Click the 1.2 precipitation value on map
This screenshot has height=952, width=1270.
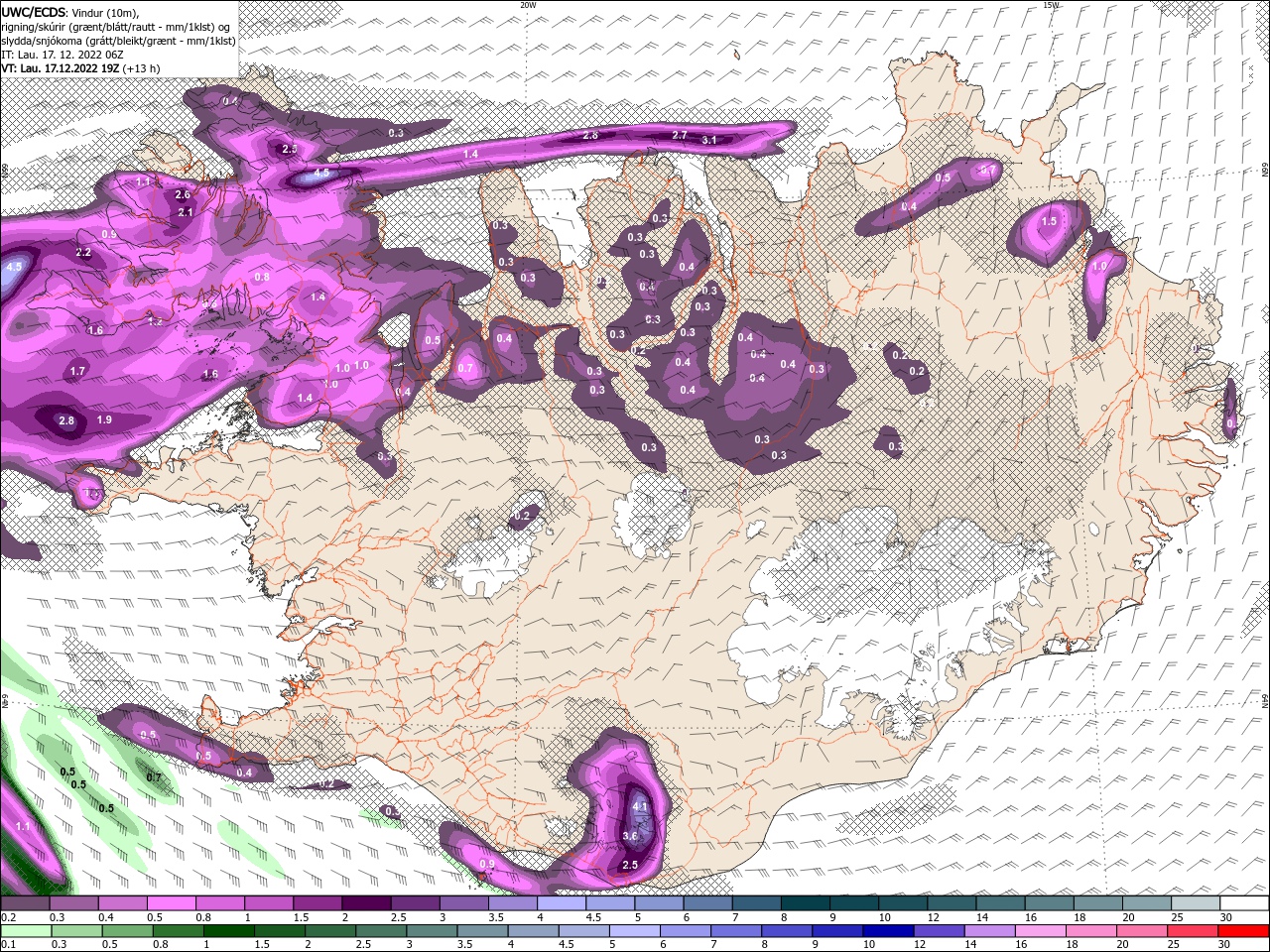(x=155, y=321)
